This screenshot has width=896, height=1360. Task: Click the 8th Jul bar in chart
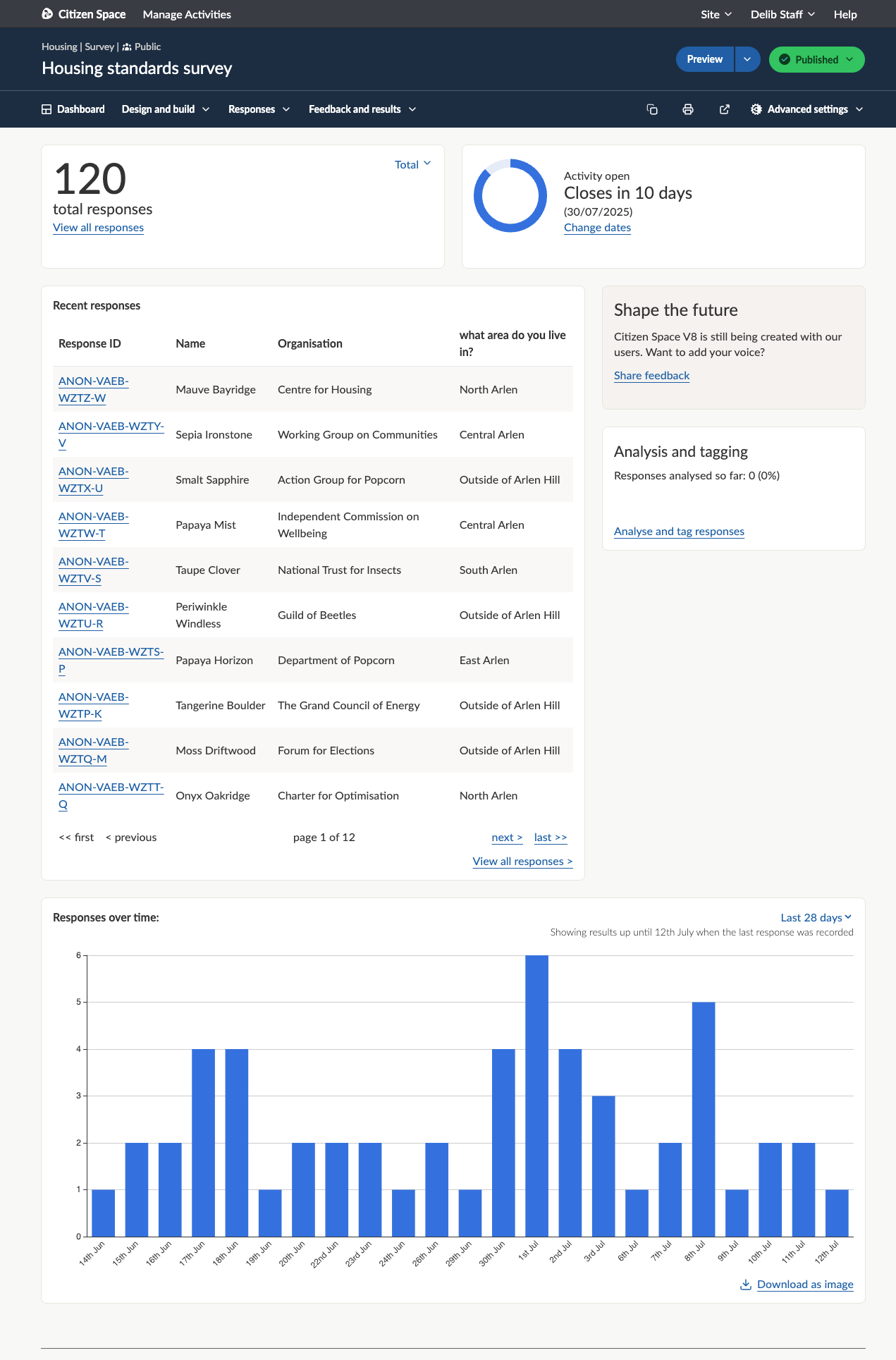704,1119
